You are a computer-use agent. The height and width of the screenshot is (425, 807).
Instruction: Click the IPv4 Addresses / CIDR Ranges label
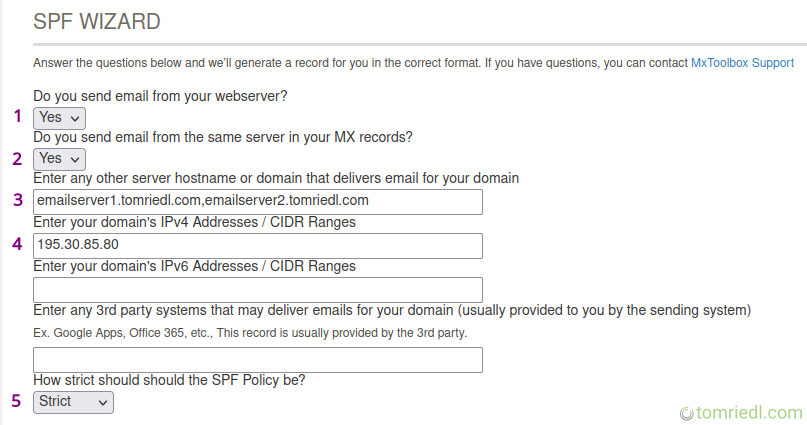tap(194, 222)
